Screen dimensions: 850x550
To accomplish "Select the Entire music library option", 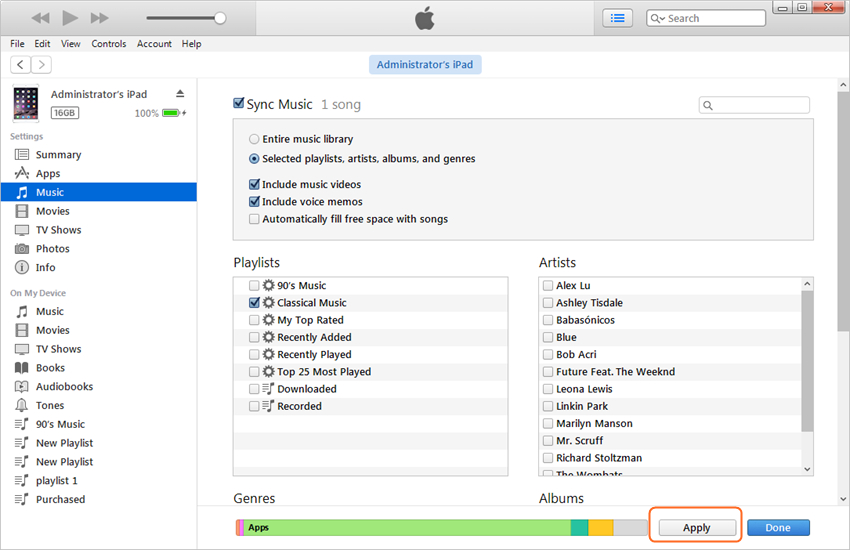I will (254, 139).
